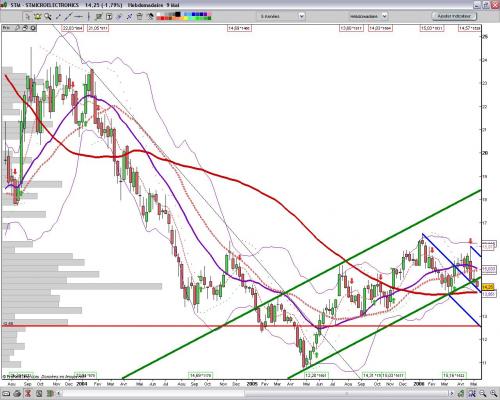The image size is (500, 400).
Task: Click the printer icon in bottom-left toolbar
Action: coord(17,393)
